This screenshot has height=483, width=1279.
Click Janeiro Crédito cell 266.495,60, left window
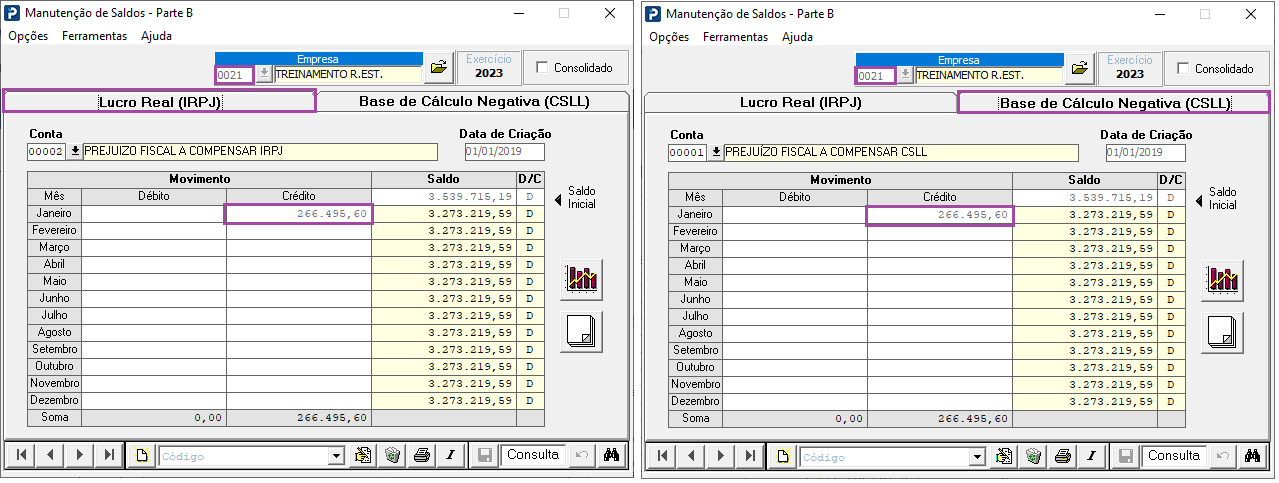click(298, 214)
